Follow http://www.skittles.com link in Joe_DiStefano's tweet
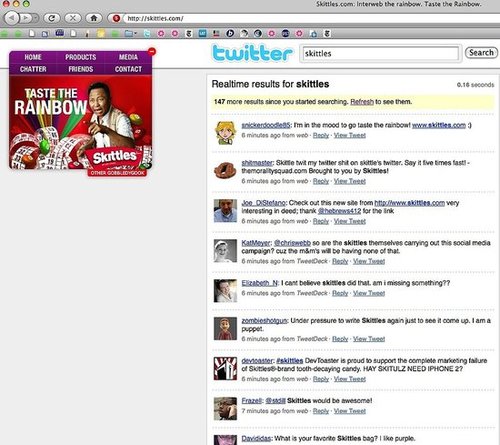Image resolution: width=500 pixels, height=445 pixels. tap(409, 203)
